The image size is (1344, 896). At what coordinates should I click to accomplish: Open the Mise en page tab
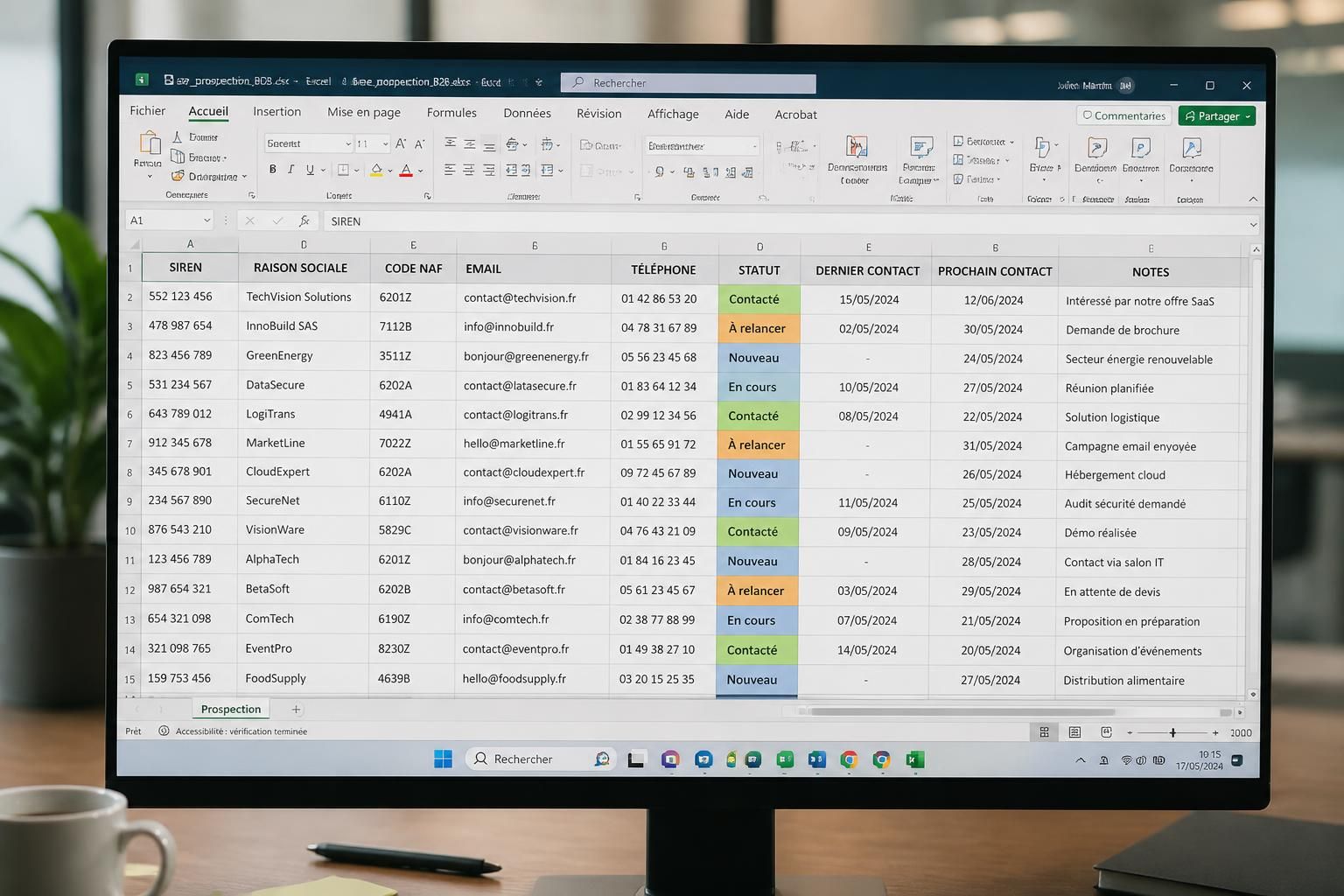364,112
